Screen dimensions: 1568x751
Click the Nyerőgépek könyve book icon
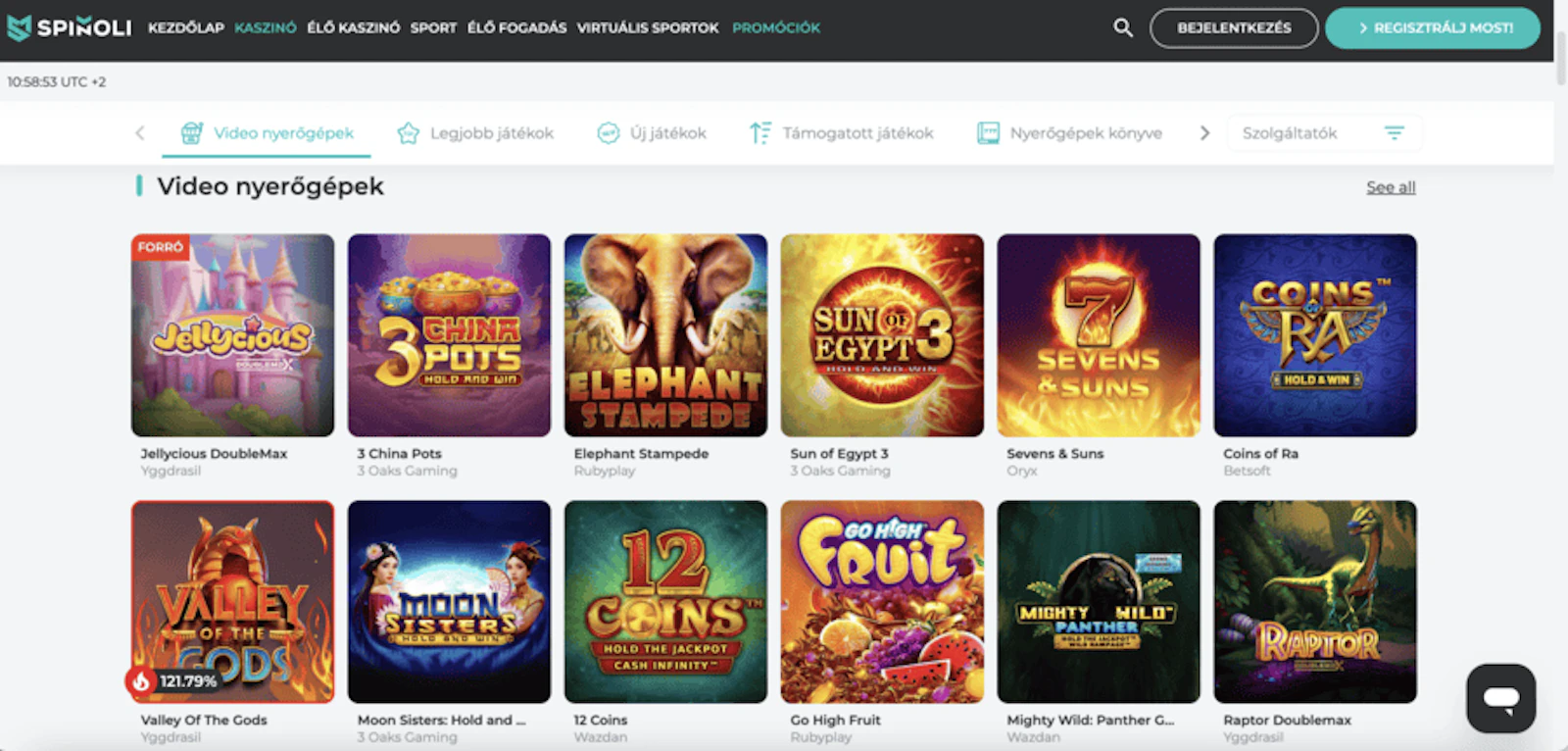988,133
